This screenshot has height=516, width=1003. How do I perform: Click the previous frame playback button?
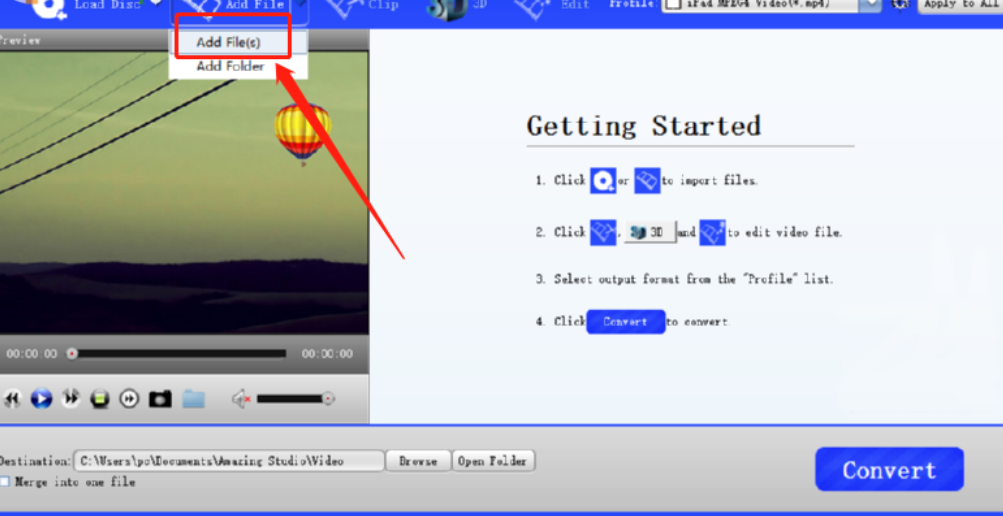click(12, 399)
